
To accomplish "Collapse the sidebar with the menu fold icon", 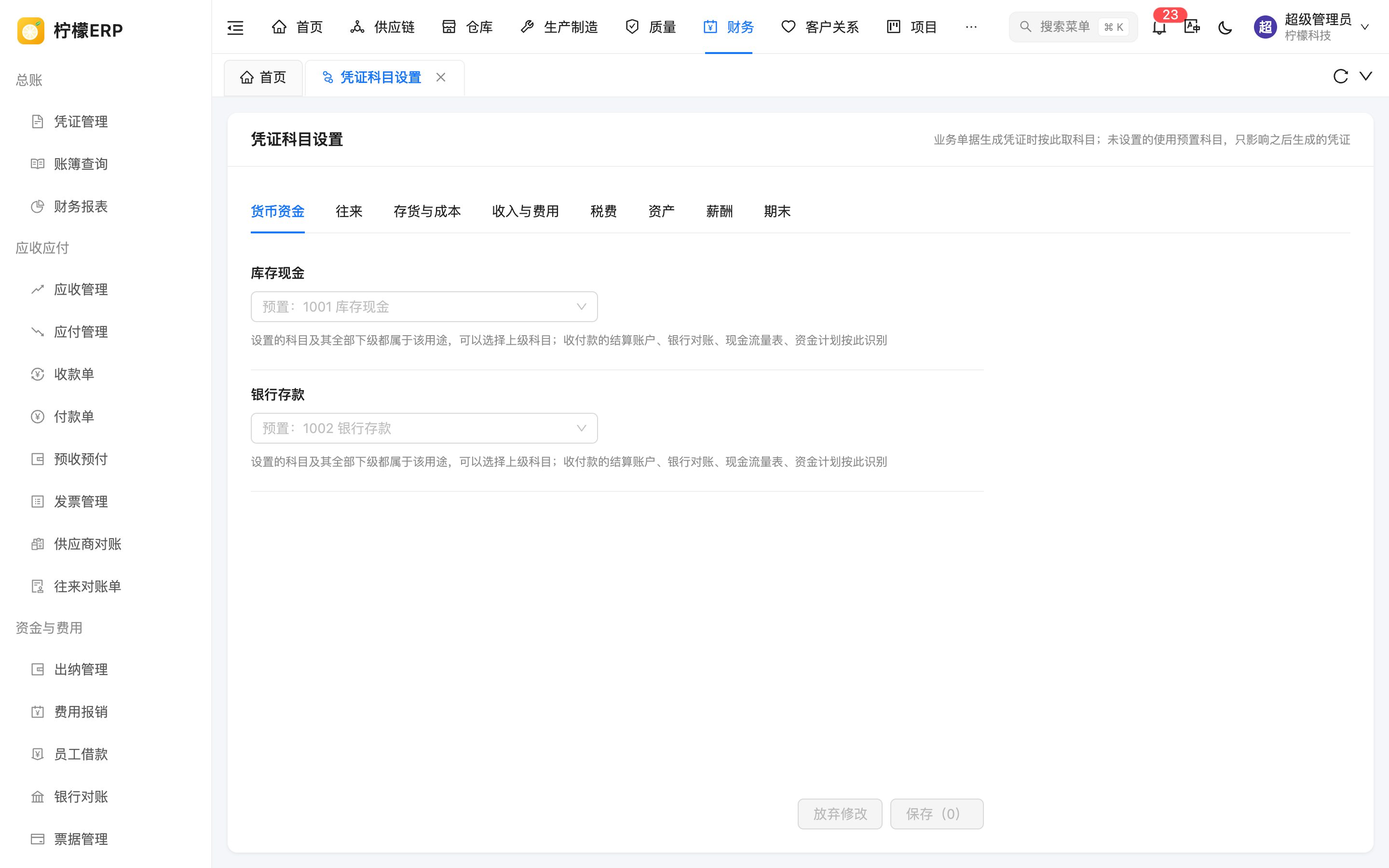I will pos(235,27).
